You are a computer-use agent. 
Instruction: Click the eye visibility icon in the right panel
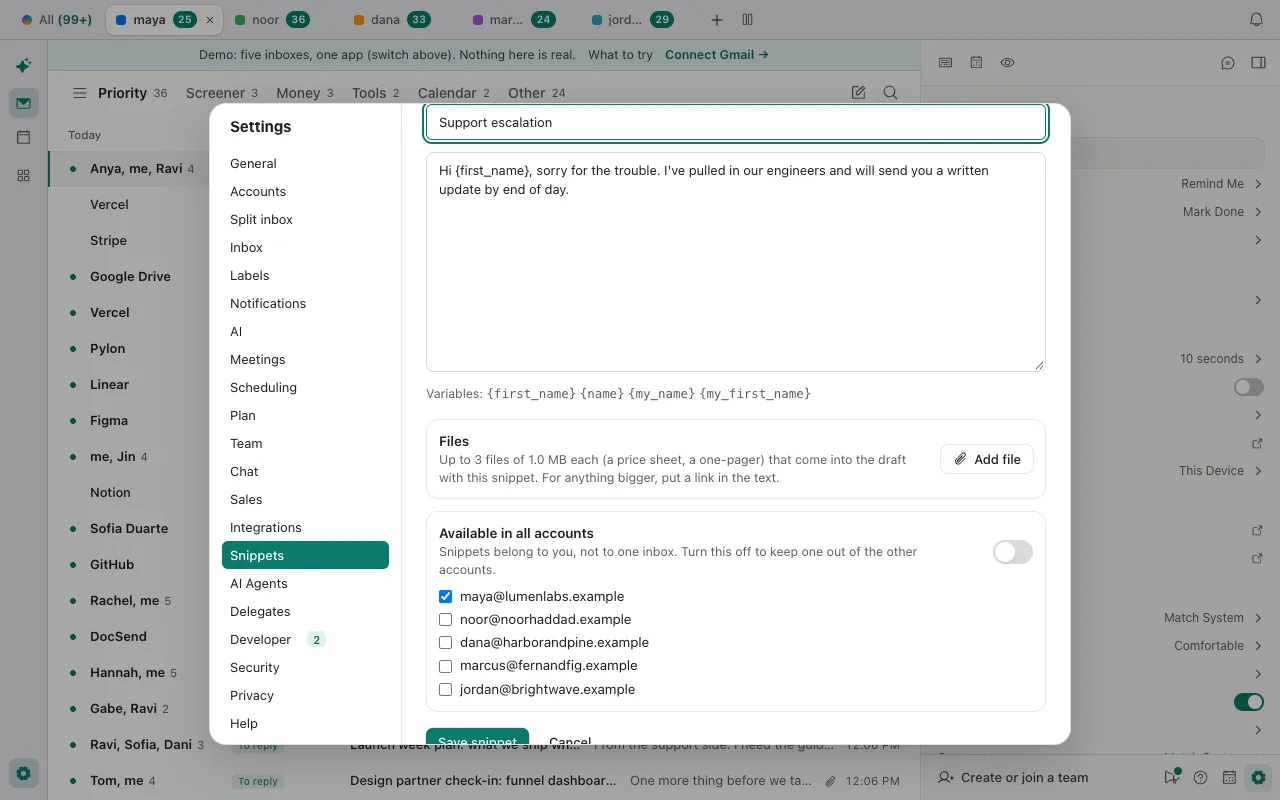tap(1007, 63)
